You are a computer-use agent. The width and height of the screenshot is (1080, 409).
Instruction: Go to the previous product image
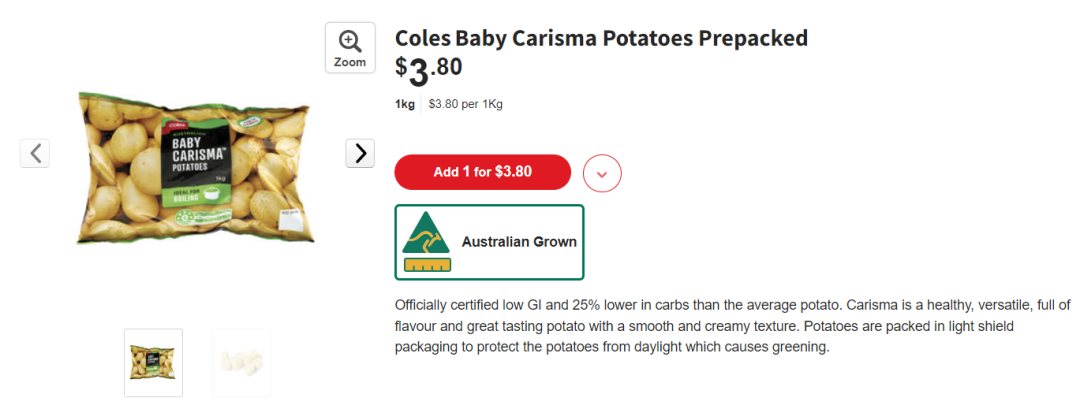(x=34, y=153)
